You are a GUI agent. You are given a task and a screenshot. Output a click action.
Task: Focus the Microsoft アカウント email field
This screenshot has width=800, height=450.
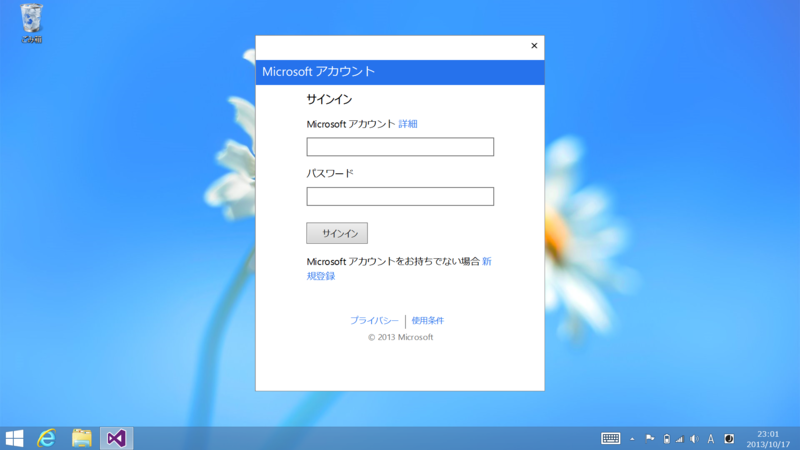tap(400, 147)
